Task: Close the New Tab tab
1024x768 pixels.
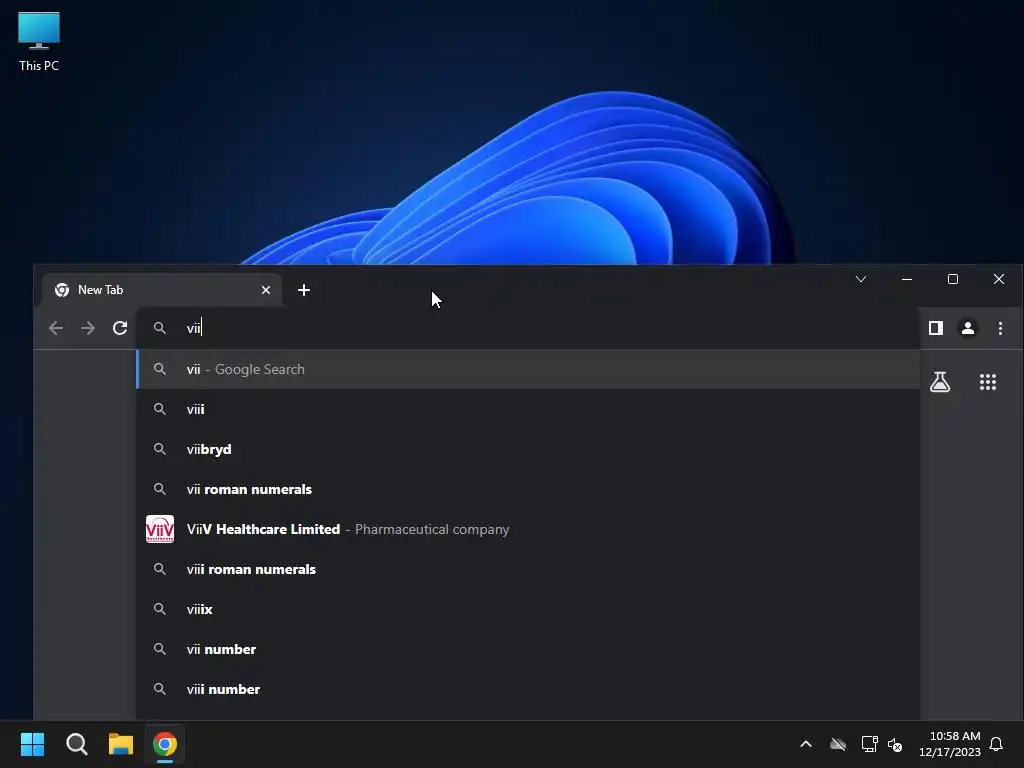Action: tap(266, 290)
